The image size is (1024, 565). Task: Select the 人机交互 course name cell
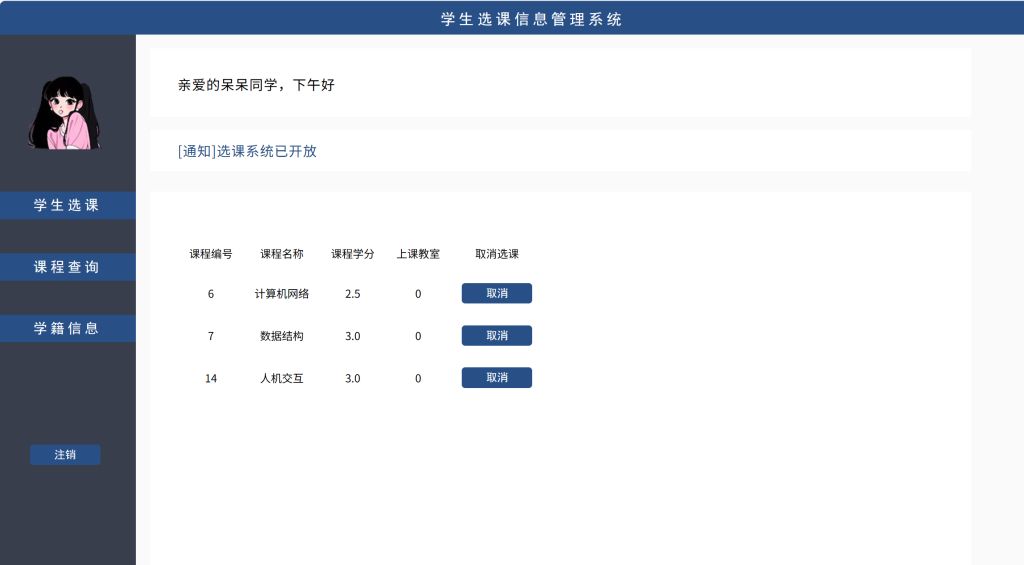click(282, 378)
